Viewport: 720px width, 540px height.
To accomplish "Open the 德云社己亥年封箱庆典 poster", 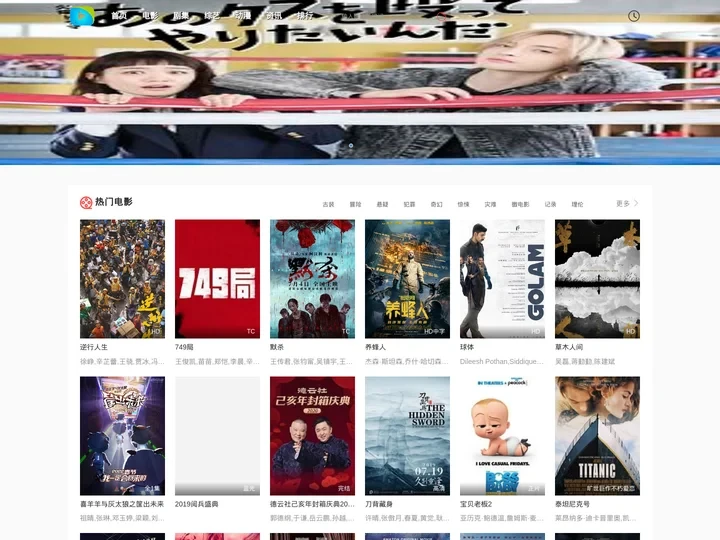I will [312, 436].
